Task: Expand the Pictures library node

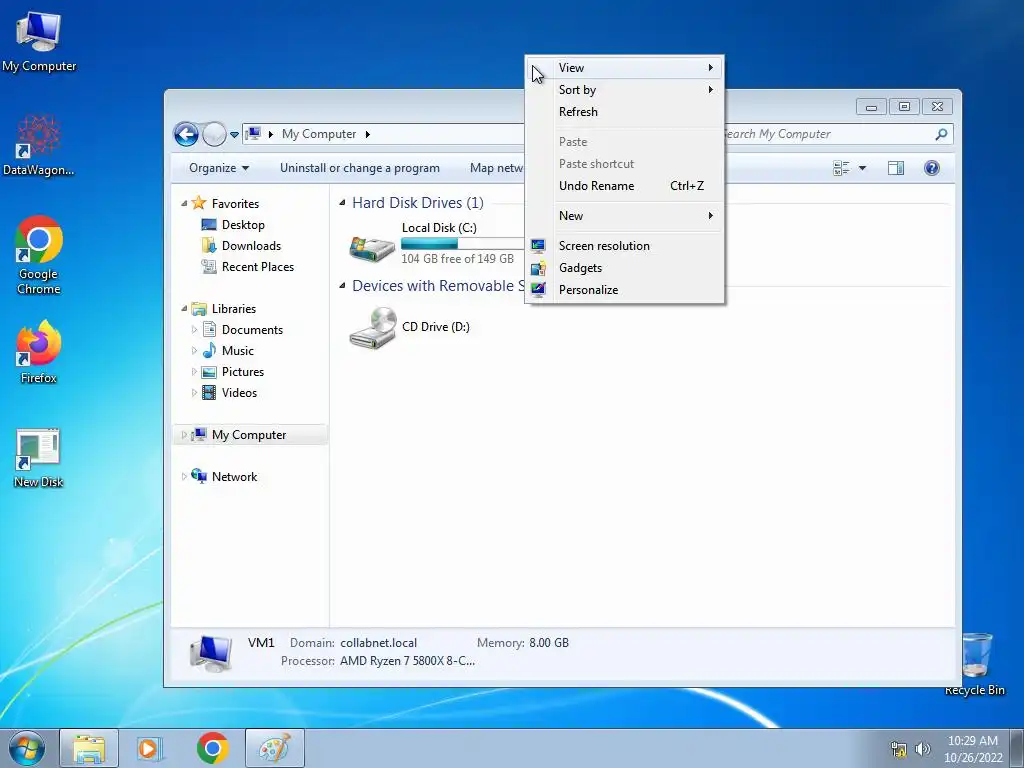Action: coord(194,372)
